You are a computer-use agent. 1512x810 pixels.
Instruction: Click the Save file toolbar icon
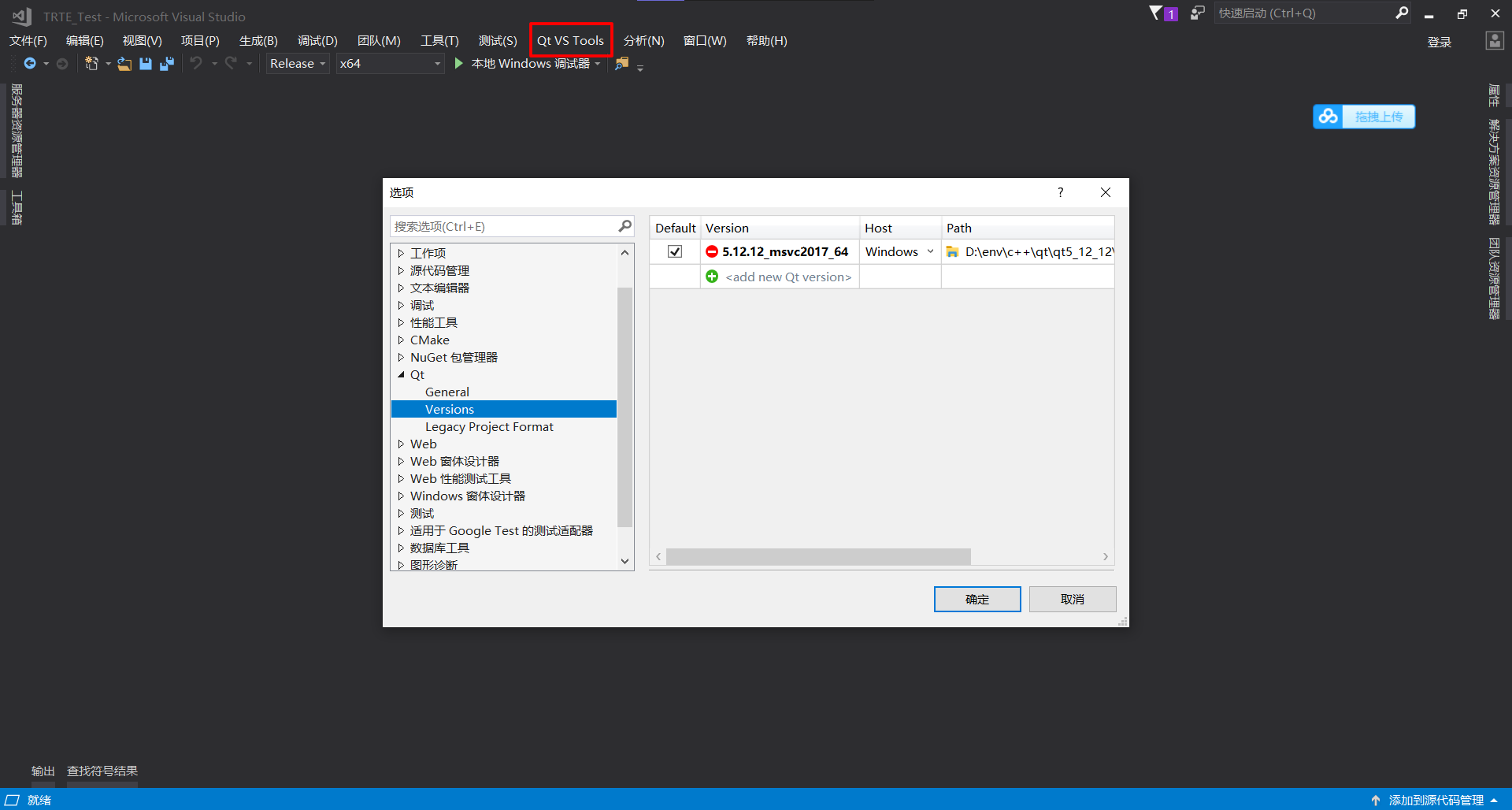coord(146,64)
